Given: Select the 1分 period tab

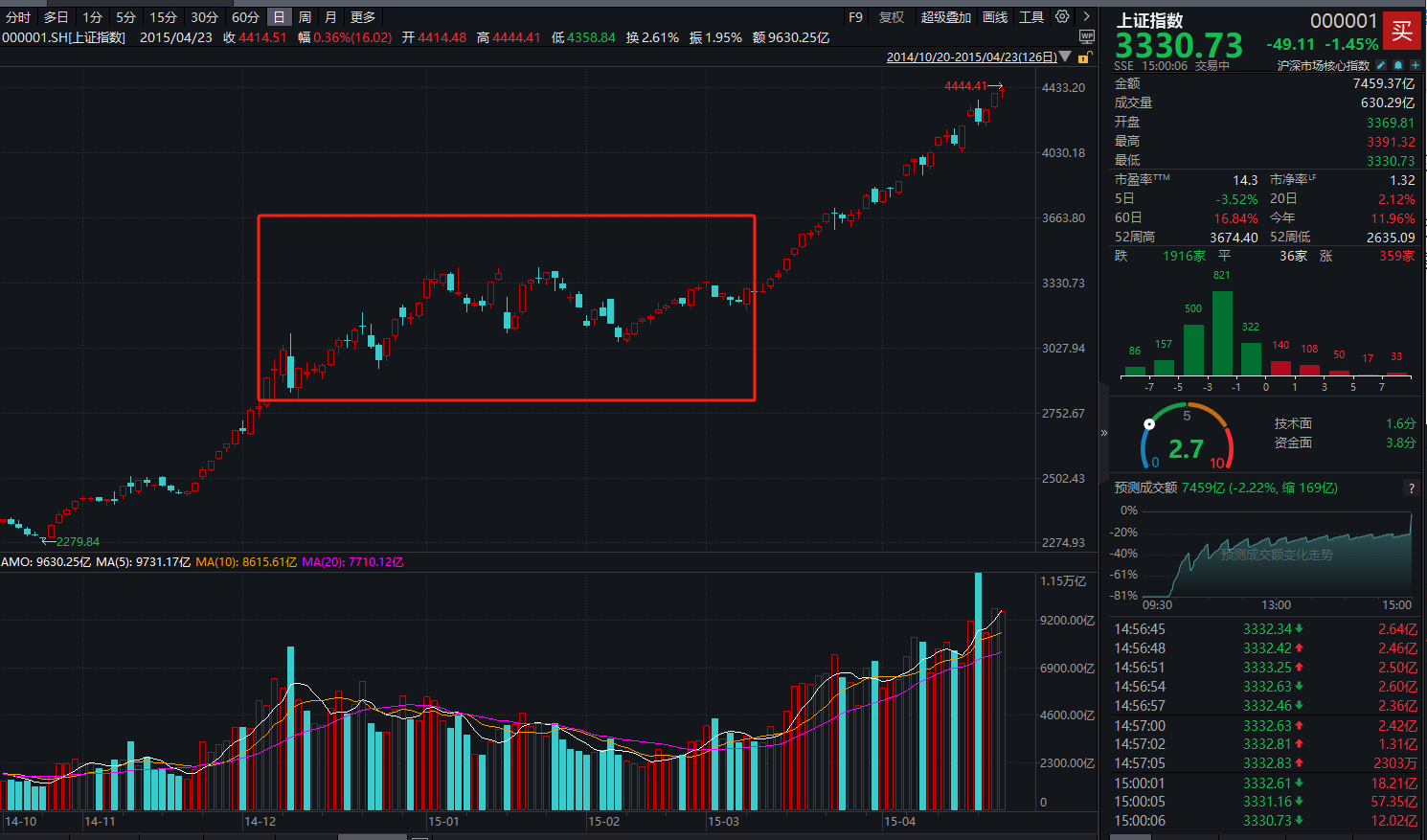Looking at the screenshot, I should coord(92,17).
